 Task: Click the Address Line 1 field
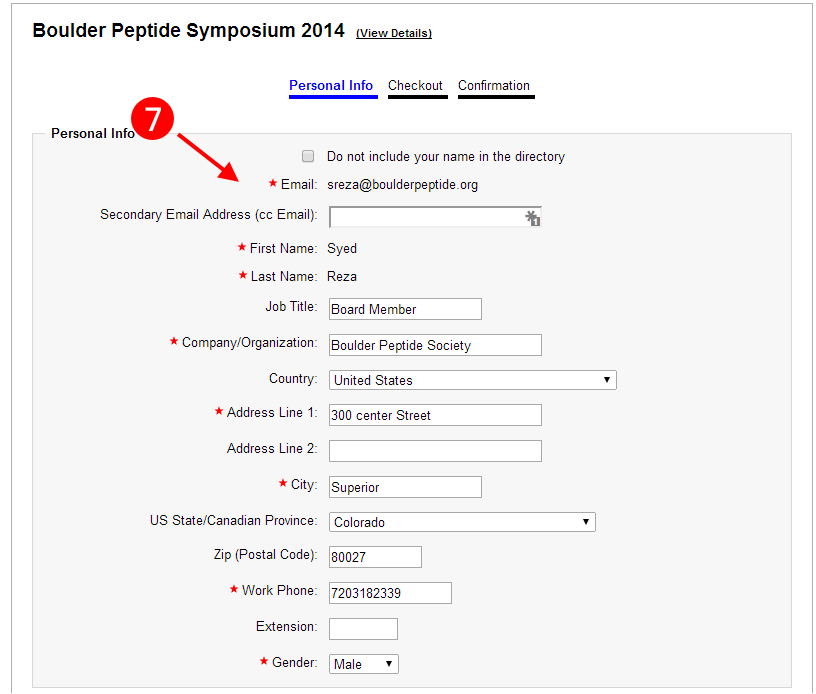click(435, 415)
